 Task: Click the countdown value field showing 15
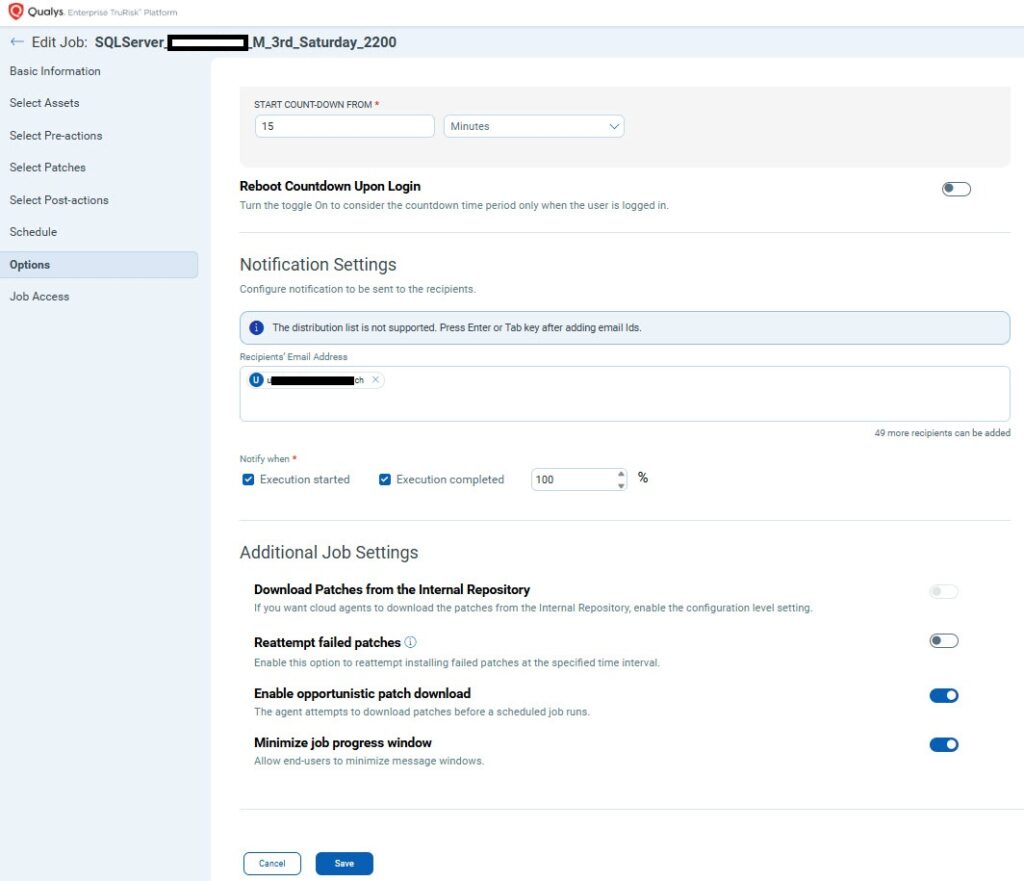344,127
